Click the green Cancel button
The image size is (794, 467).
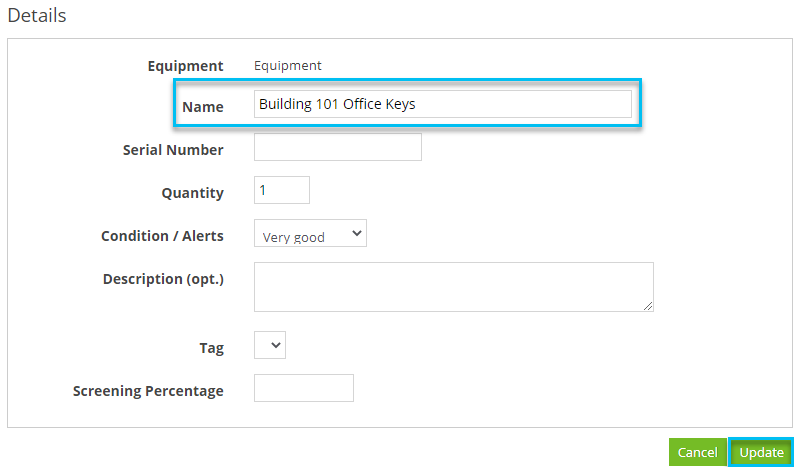697,452
